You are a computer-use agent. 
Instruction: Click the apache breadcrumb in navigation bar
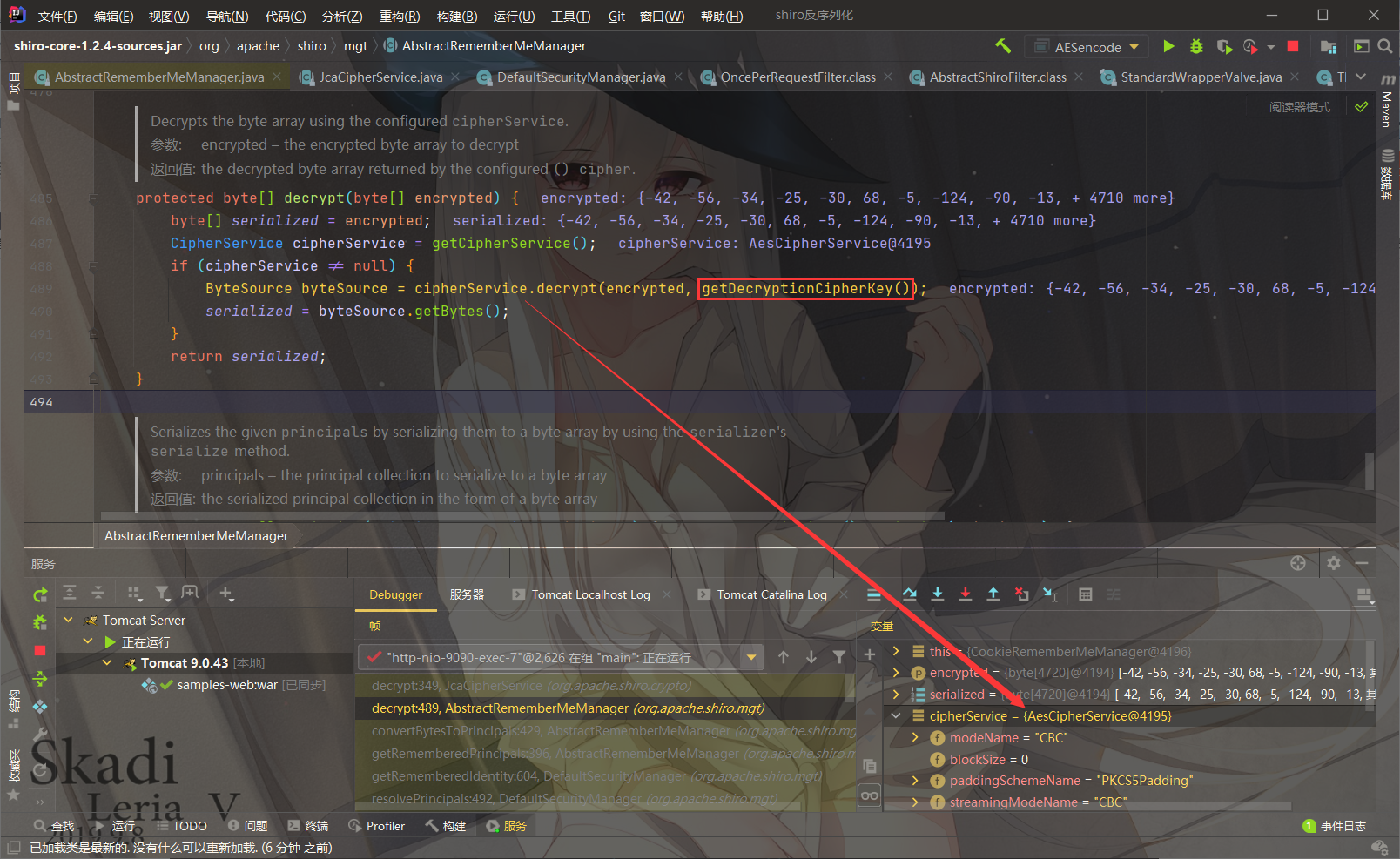[x=258, y=46]
